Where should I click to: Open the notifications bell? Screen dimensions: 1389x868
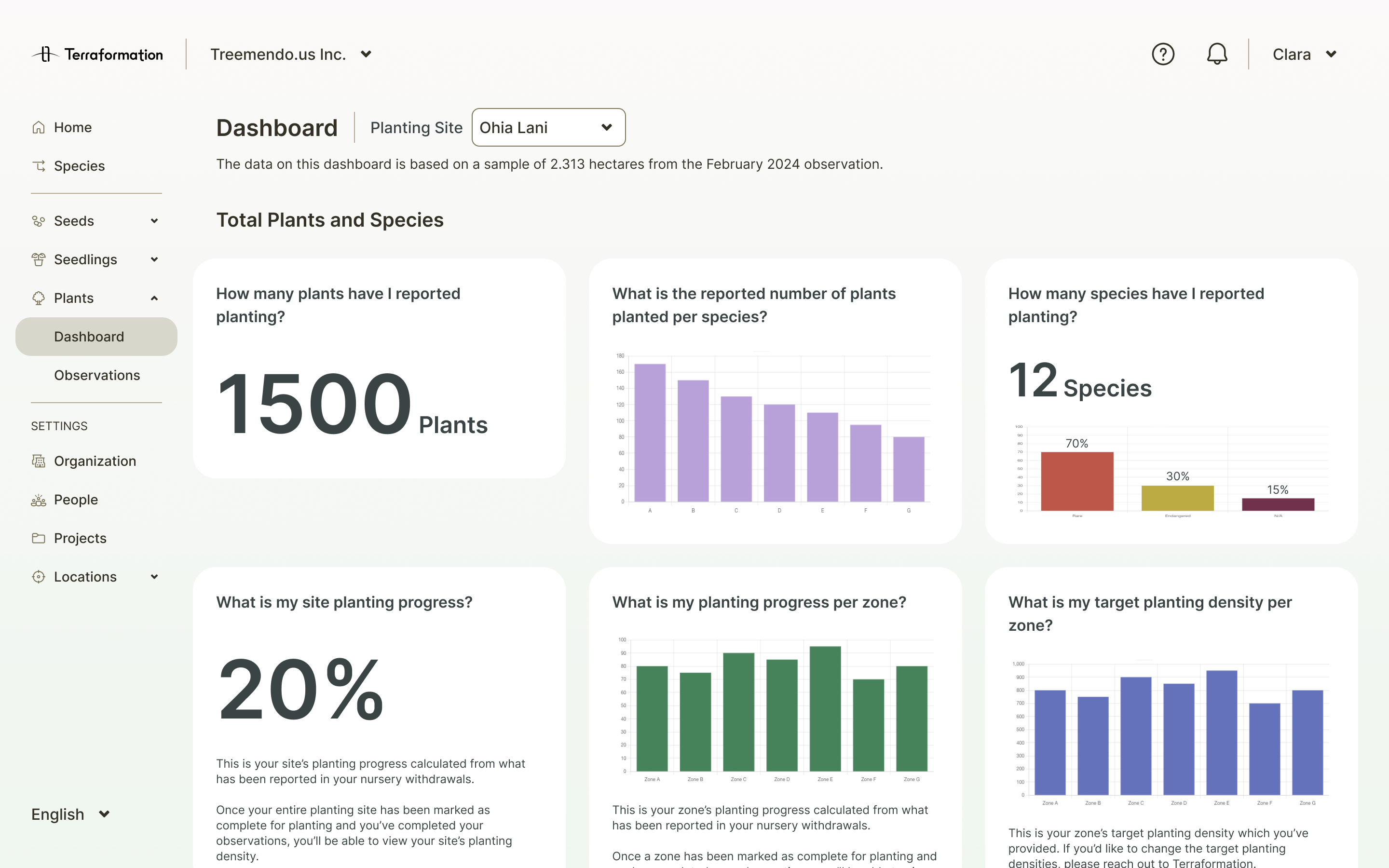[x=1217, y=54]
